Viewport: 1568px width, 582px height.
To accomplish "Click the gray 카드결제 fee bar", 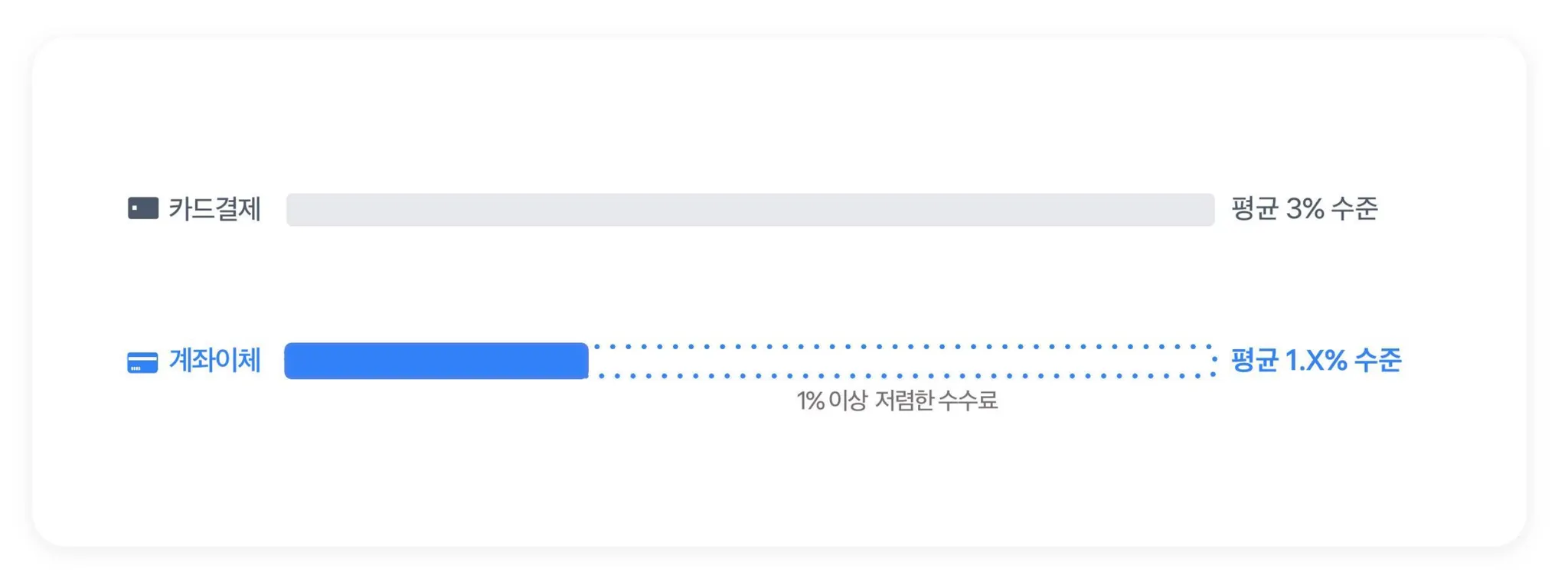I will coord(750,209).
